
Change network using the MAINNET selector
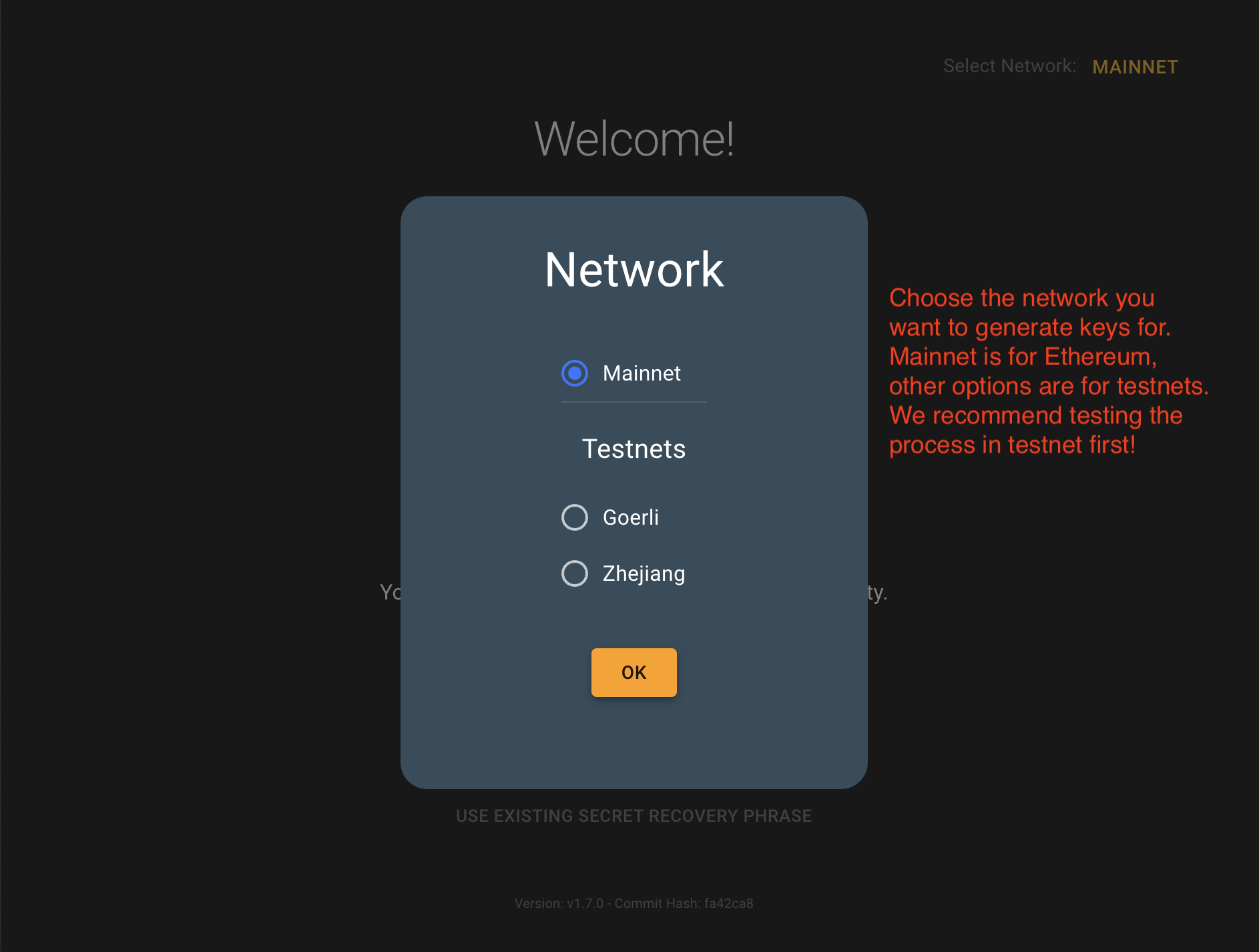(x=1134, y=67)
